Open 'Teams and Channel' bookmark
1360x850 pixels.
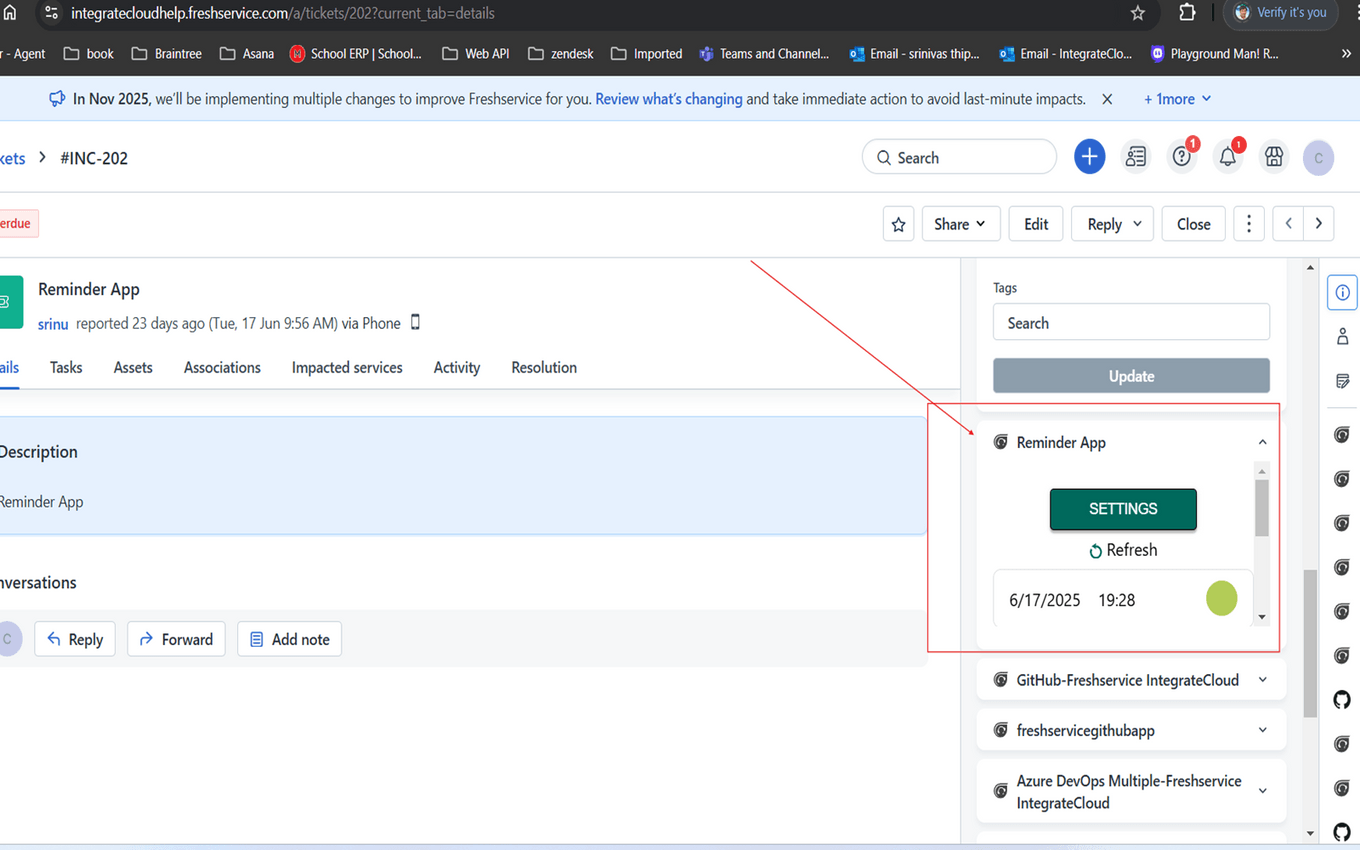click(x=764, y=54)
